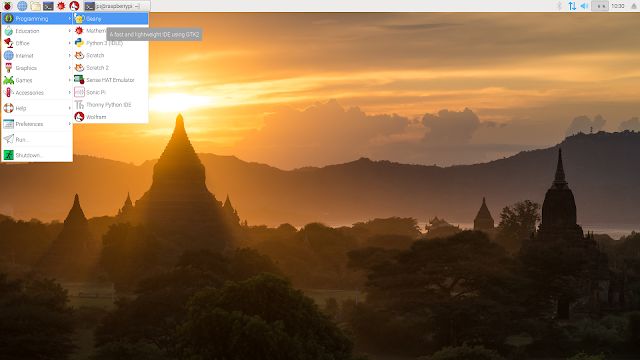Expand the Internet menu category
Image resolution: width=640 pixels, height=360 pixels.
point(37,56)
